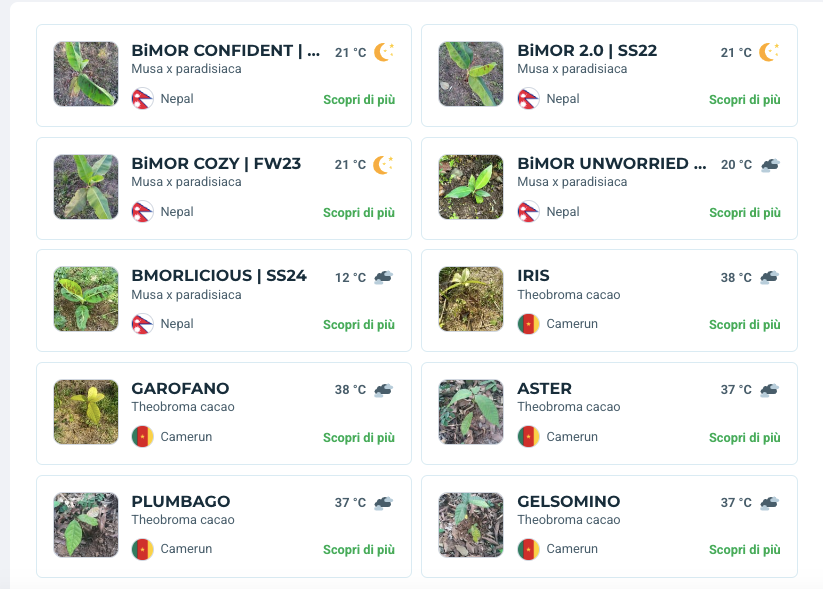Click the cloud icon in BiMOR UNWORRIED card
823x589 pixels.
(x=769, y=165)
